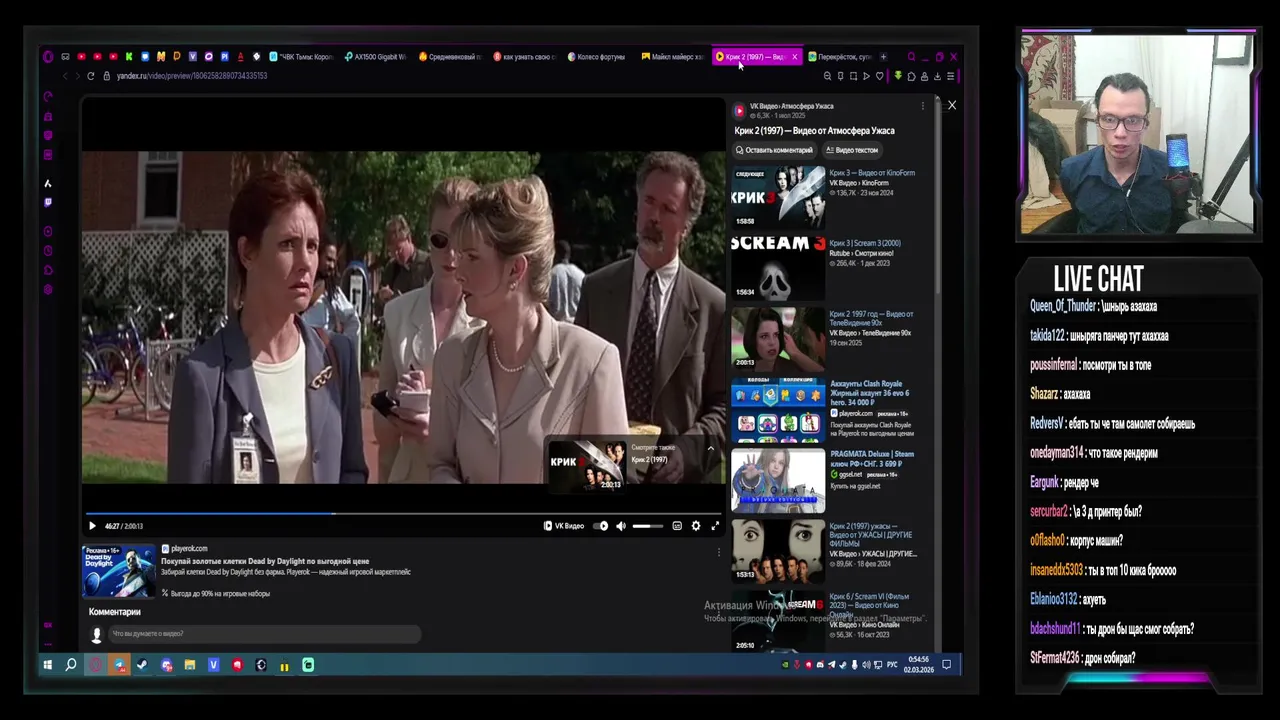The height and width of the screenshot is (720, 1280).
Task: Open Крик 3 KinoForm video thumbnail
Action: click(778, 198)
